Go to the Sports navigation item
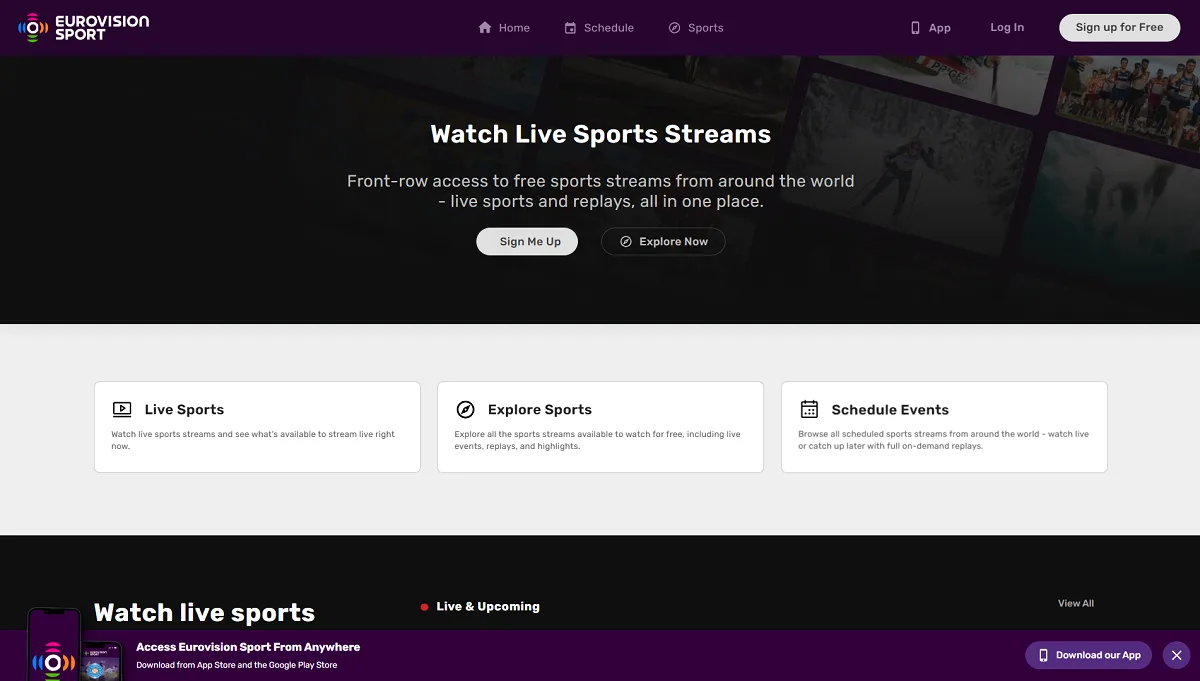The width and height of the screenshot is (1200, 681). pos(705,28)
